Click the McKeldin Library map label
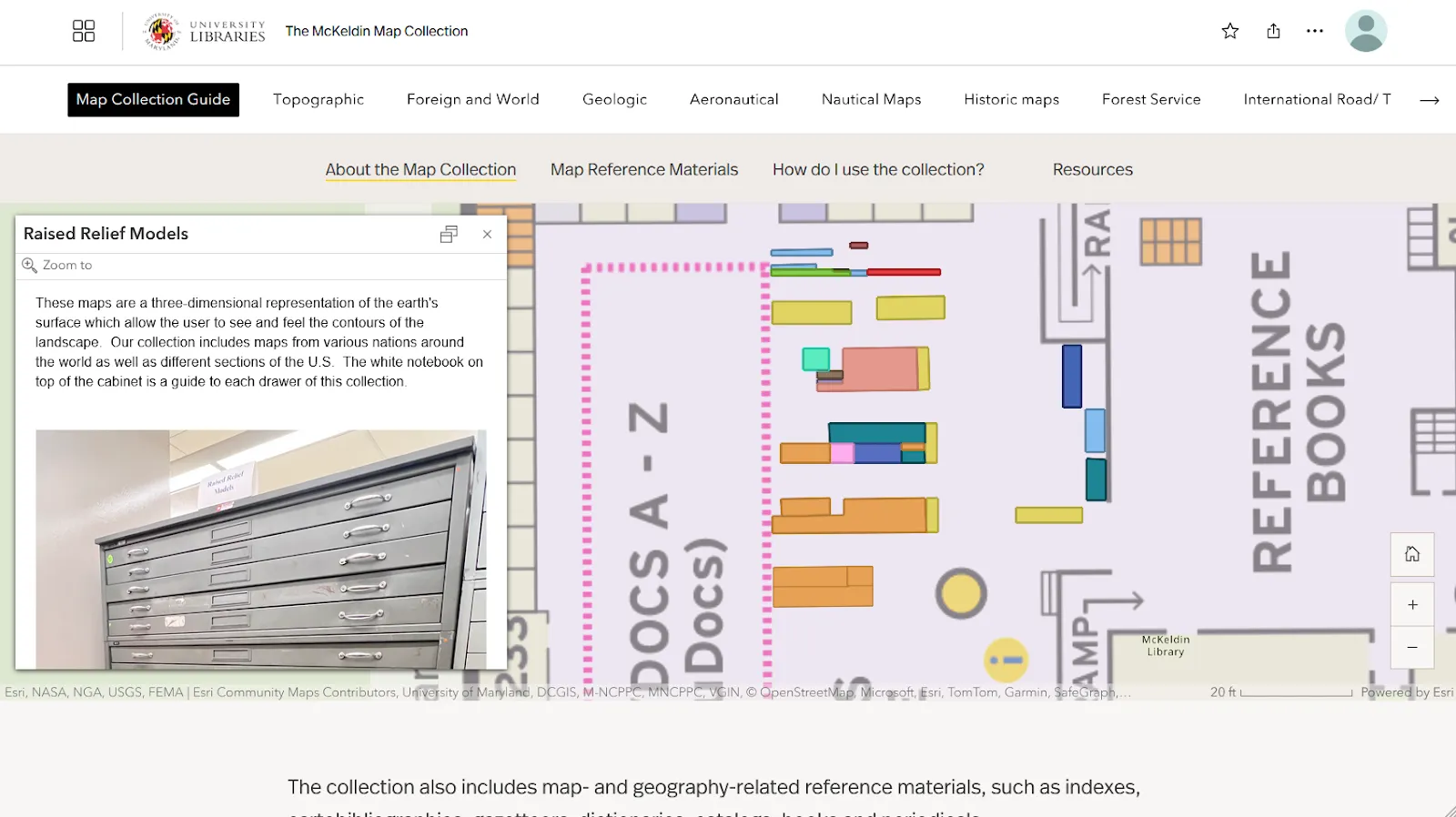Viewport: 1456px width, 817px height. tap(1166, 646)
